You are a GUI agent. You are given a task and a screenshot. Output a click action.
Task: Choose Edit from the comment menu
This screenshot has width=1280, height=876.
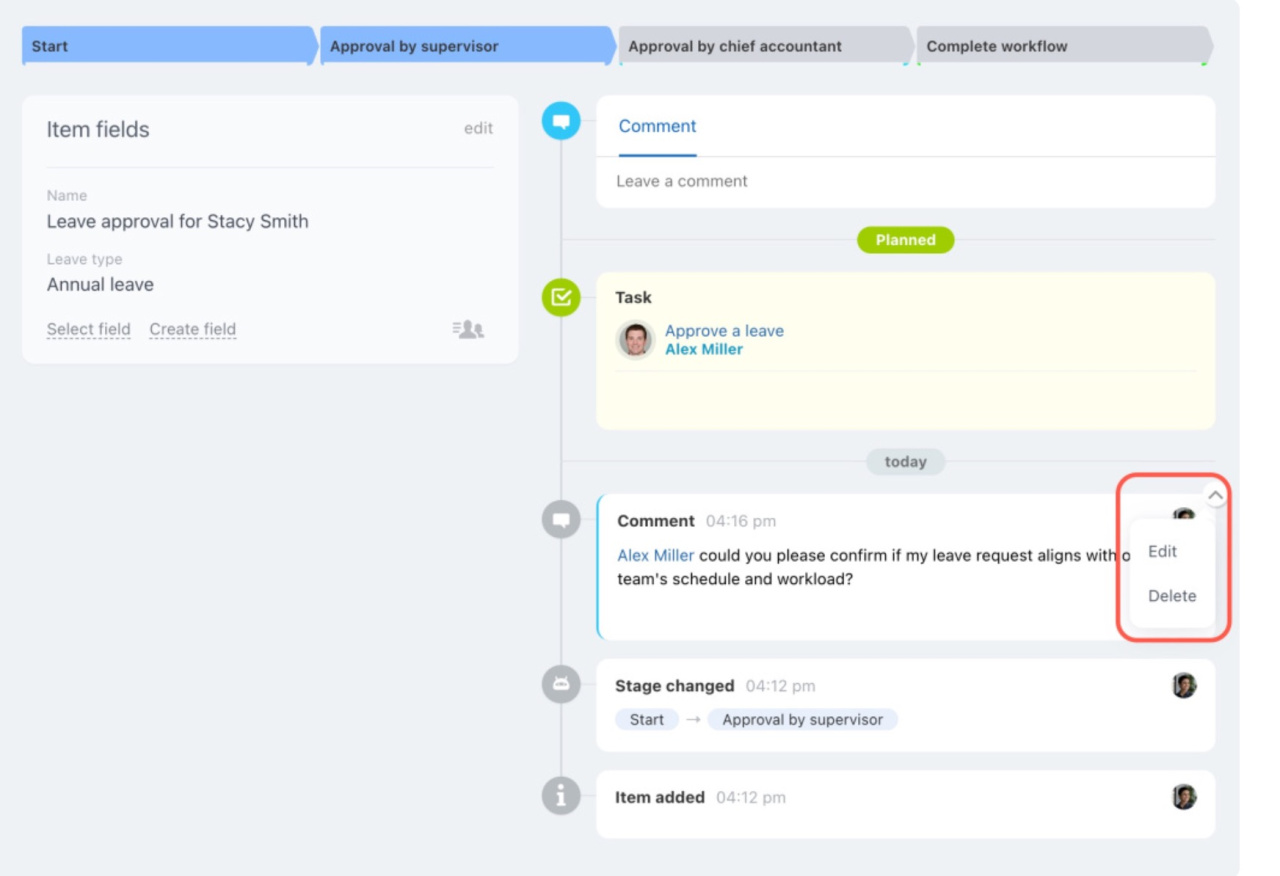1162,551
